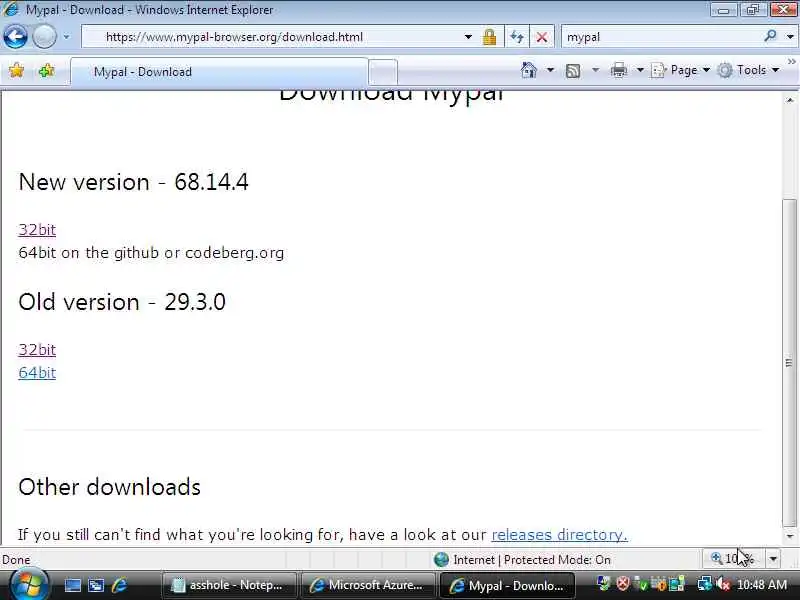The width and height of the screenshot is (800, 600).
Task: Click the 64bit link under Old version
Action: [37, 372]
